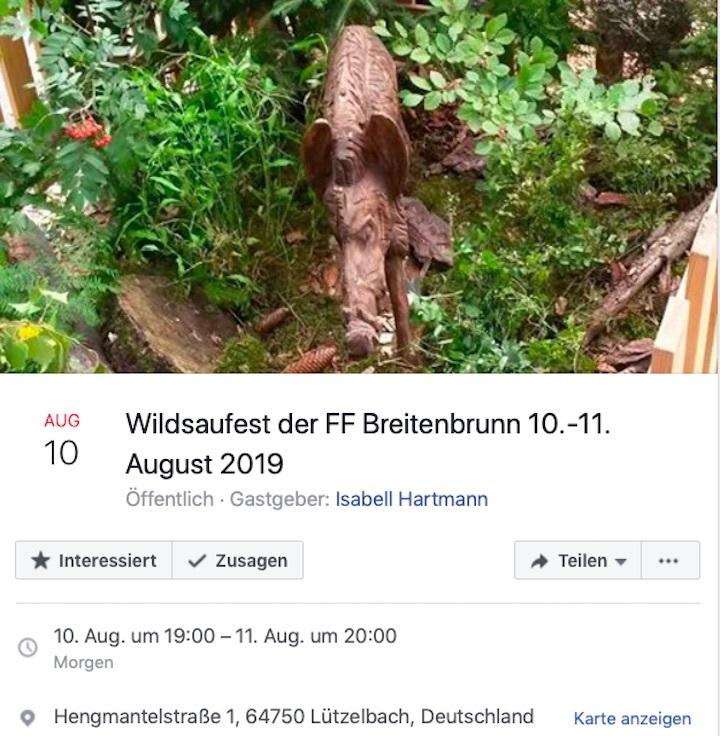This screenshot has width=720, height=736.
Task: Click the Hengmantelstraße 1 address text
Action: 294,717
